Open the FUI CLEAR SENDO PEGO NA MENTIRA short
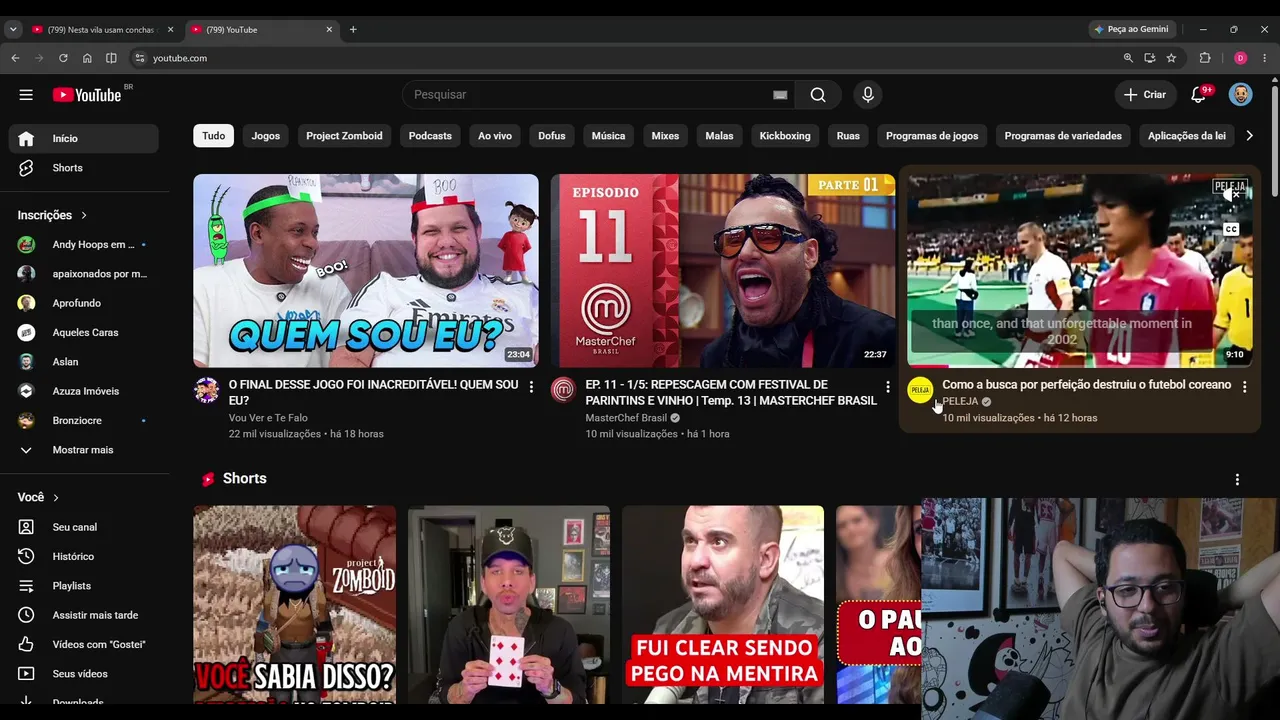 click(x=723, y=604)
